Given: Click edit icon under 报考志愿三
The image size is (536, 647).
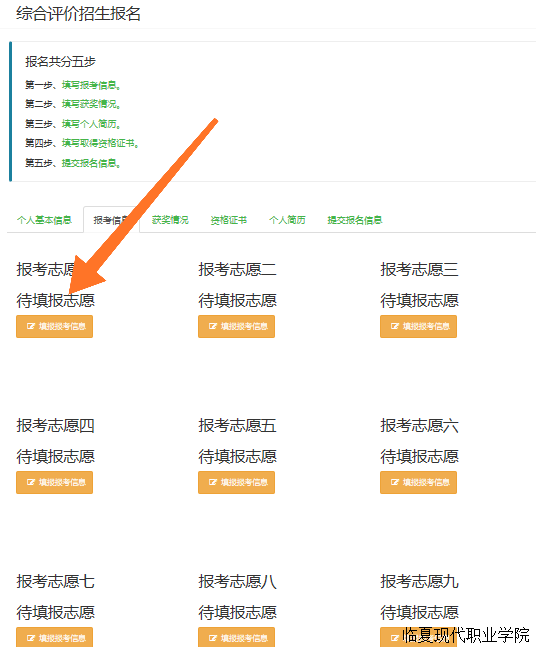Looking at the screenshot, I should tap(395, 326).
